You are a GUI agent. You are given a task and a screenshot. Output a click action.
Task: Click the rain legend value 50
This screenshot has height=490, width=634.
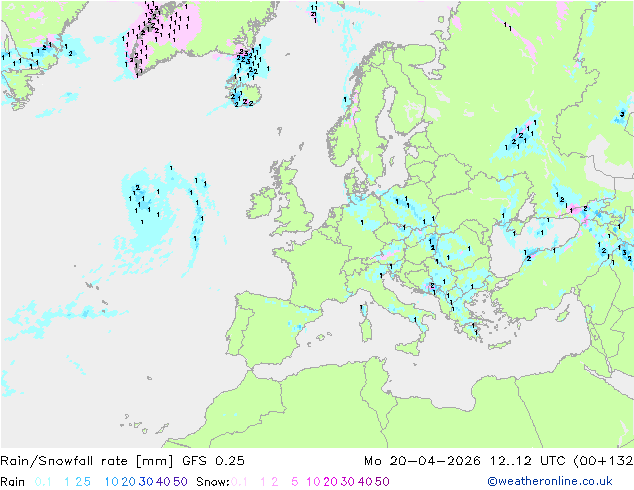180,482
